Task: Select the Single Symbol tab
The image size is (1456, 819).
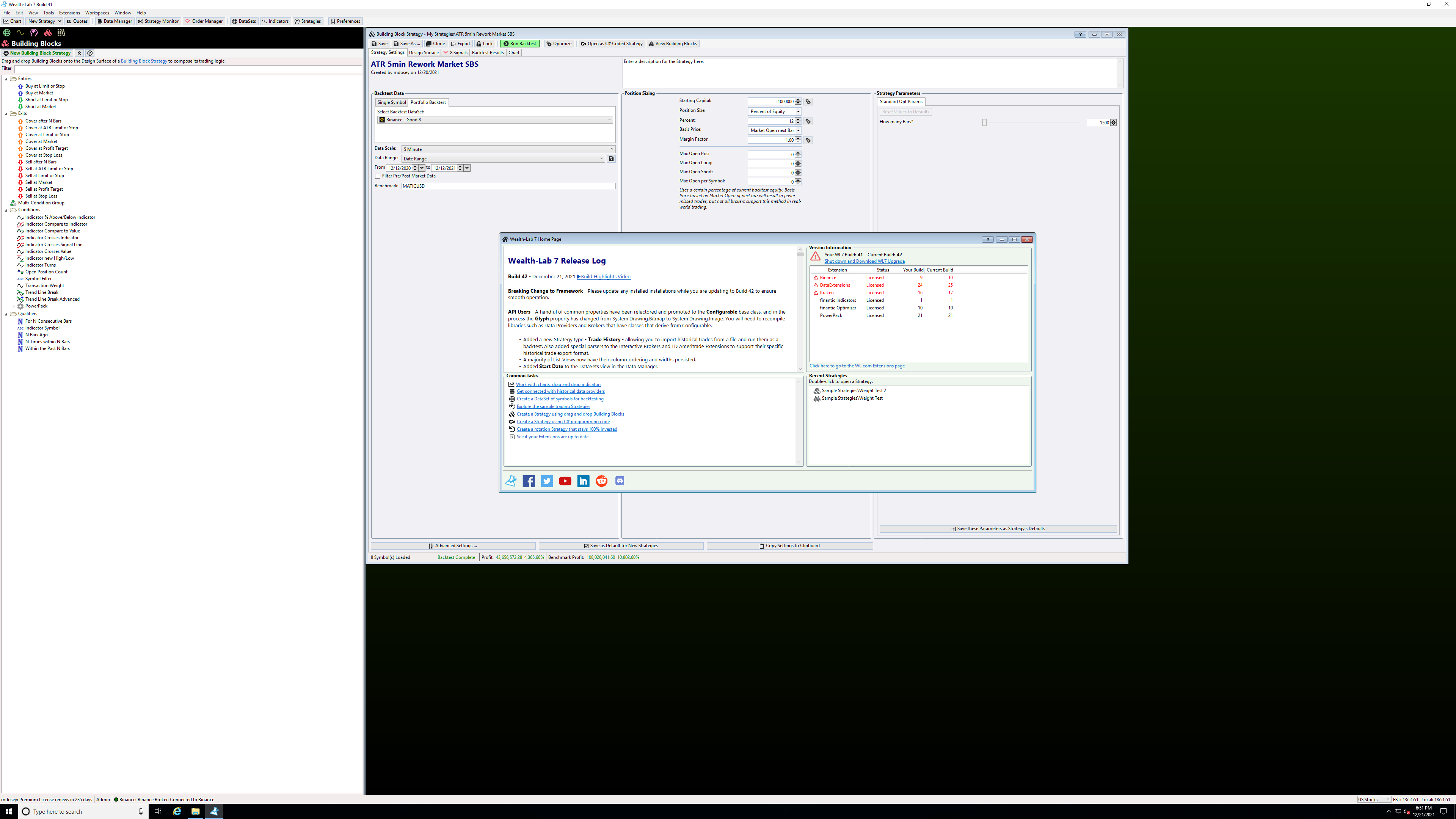Action: coord(392,102)
